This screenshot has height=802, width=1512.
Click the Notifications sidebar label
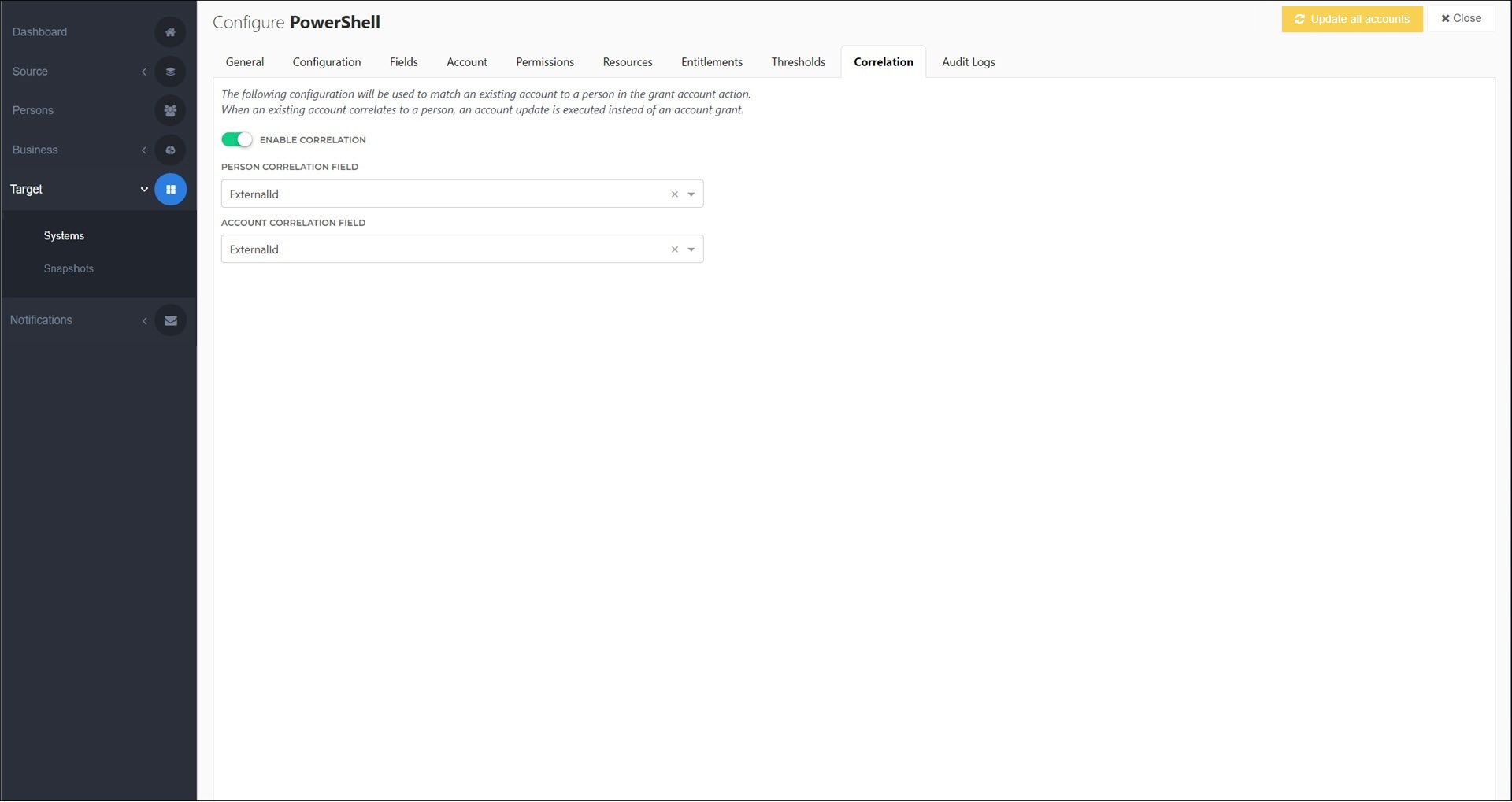[41, 320]
